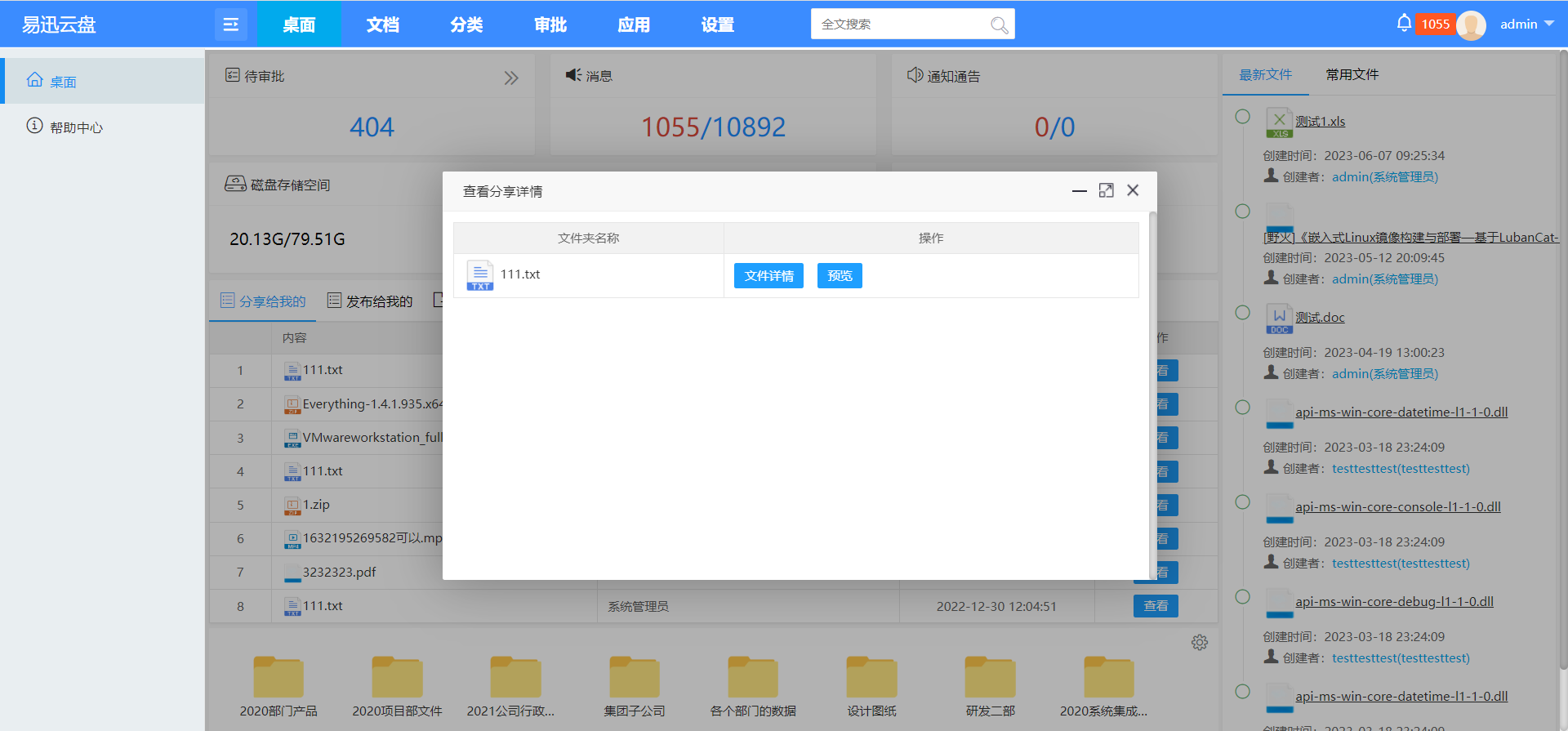Open the 桌面 top navigation tab

point(299,25)
